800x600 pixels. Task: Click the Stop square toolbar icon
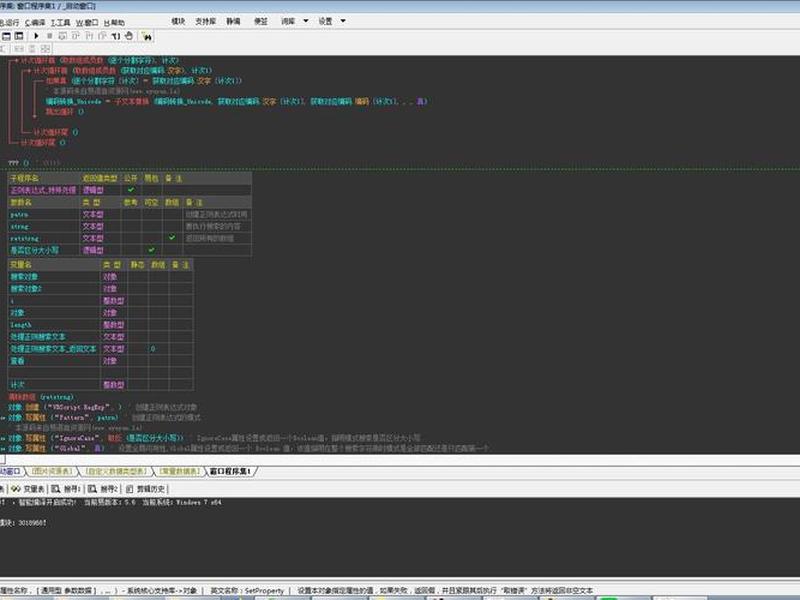click(x=49, y=36)
